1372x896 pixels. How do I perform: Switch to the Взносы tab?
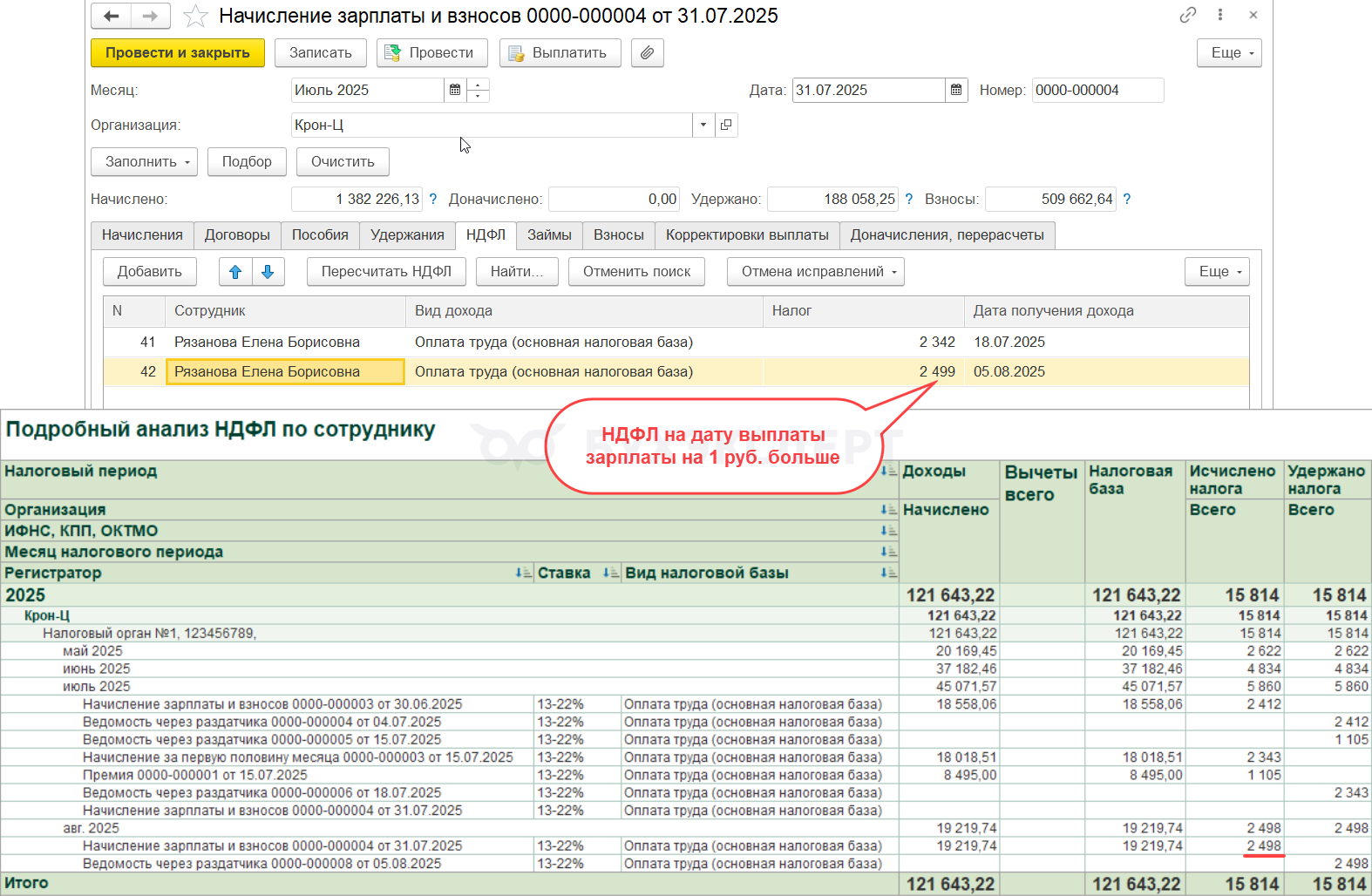point(618,235)
